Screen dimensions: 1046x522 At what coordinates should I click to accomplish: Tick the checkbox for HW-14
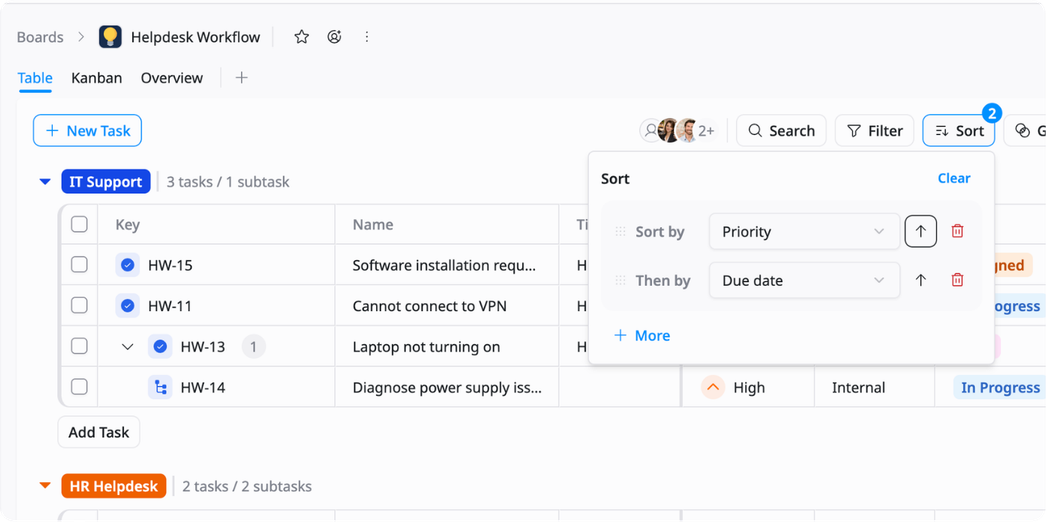(x=79, y=387)
